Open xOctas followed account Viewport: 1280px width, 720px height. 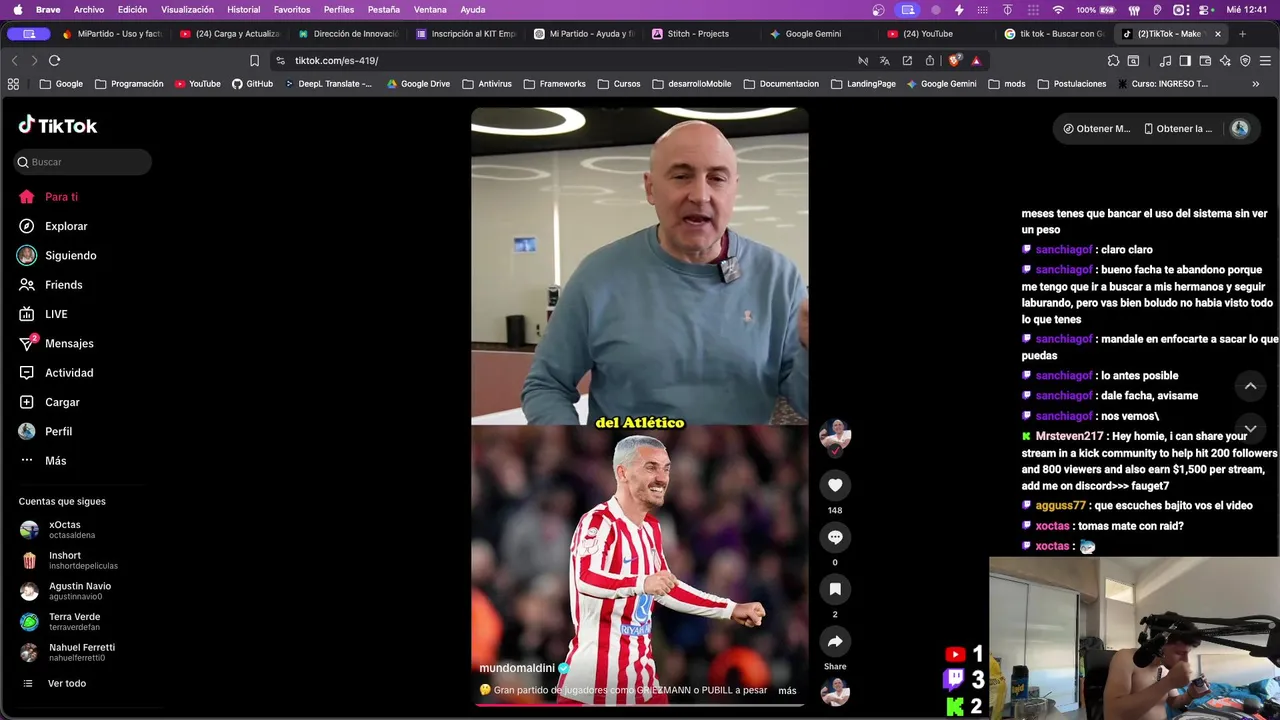pyautogui.click(x=65, y=529)
